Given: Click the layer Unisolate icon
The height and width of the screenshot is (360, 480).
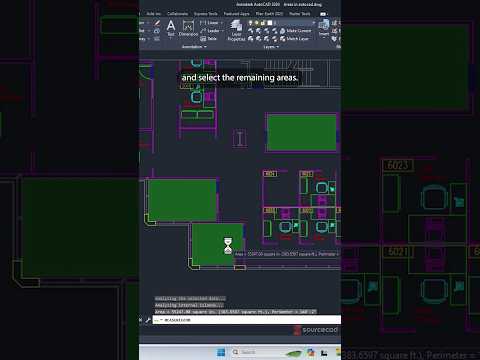Looking at the screenshot, I should [x=258, y=39].
